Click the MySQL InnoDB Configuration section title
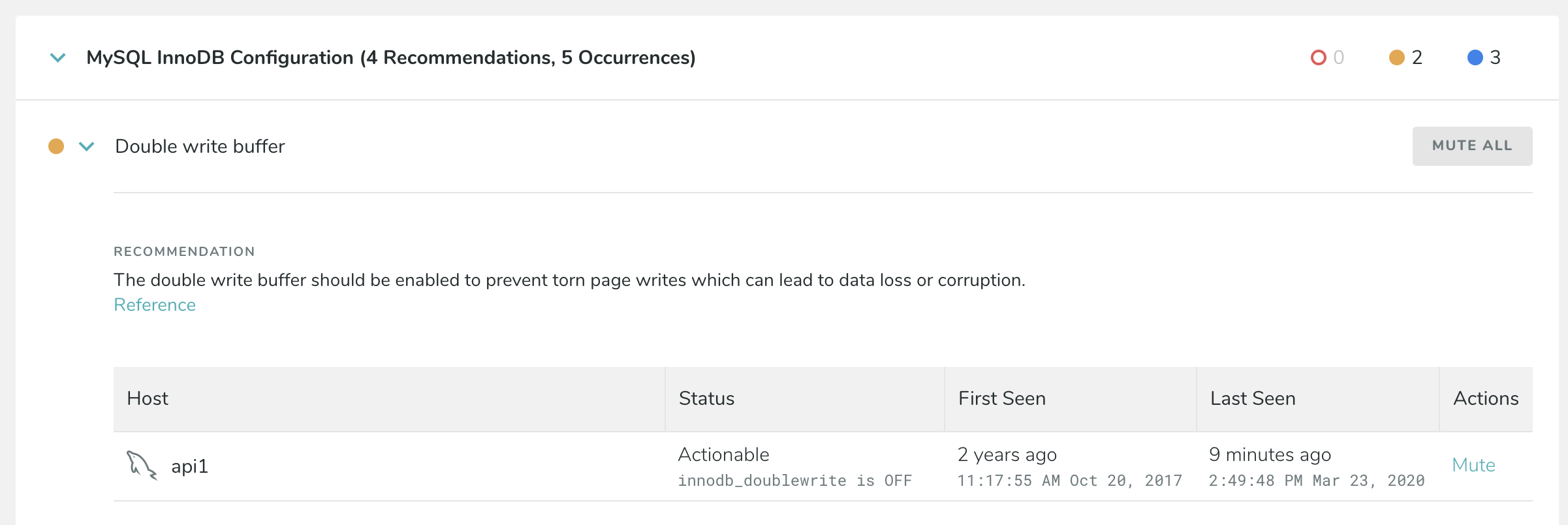The image size is (1568, 525). tap(390, 57)
